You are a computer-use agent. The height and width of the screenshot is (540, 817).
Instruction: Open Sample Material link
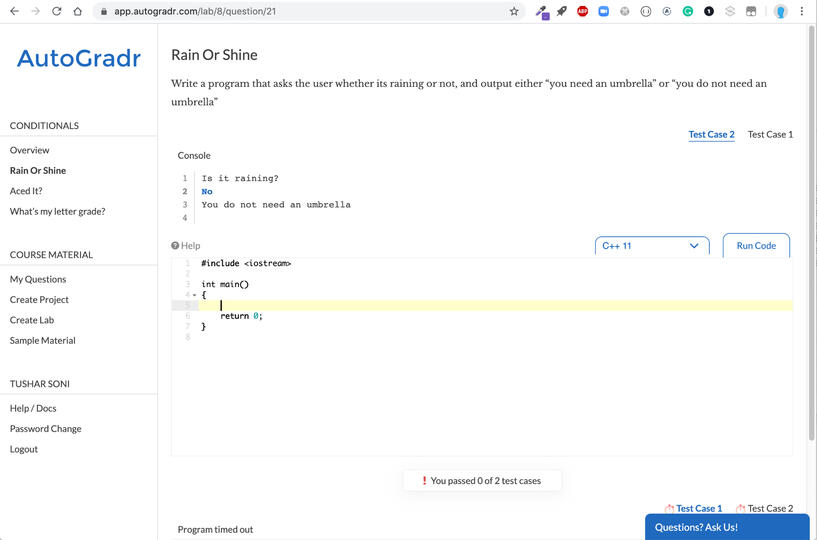tap(43, 340)
